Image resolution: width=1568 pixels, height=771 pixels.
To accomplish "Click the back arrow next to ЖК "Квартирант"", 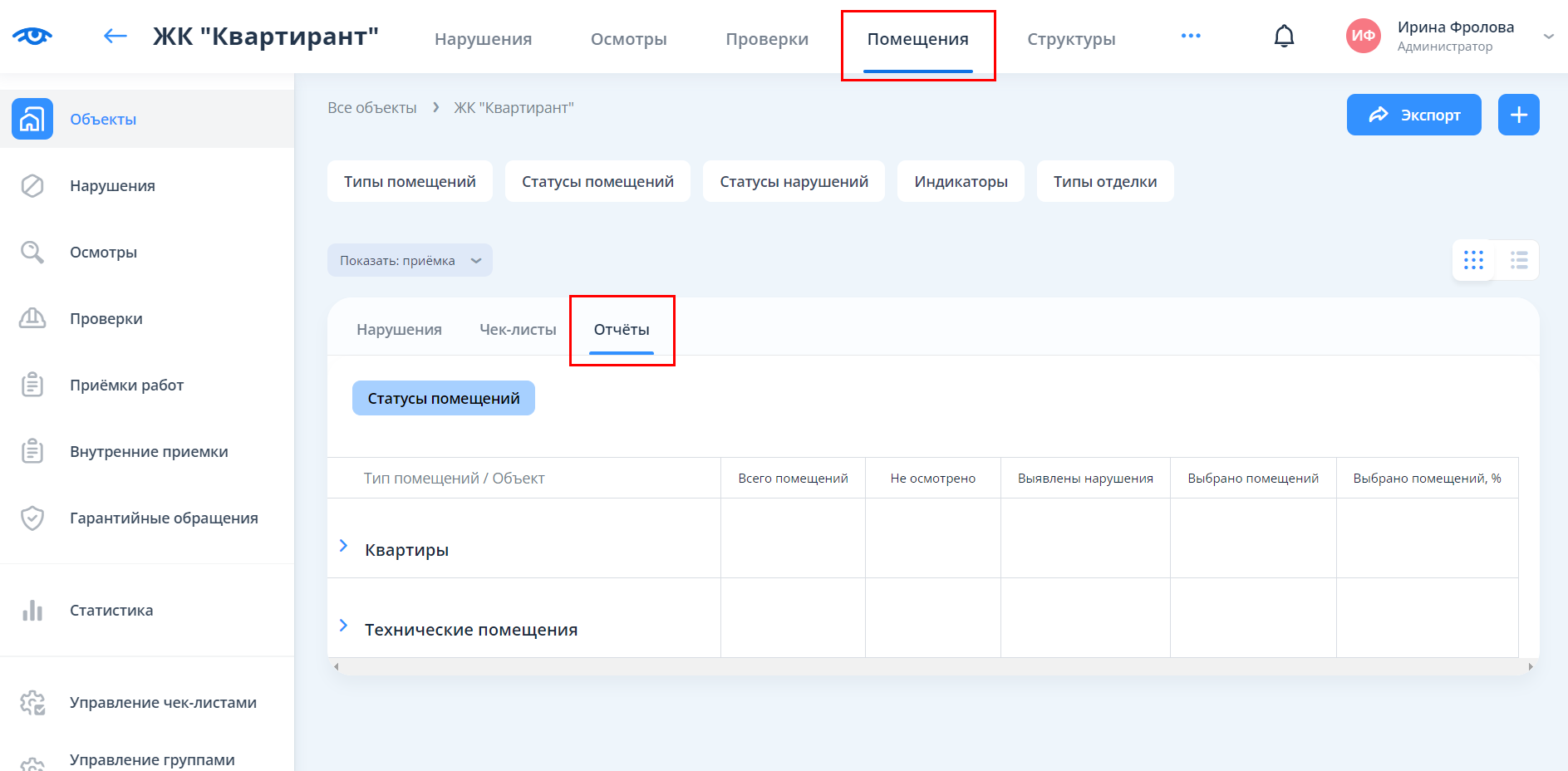I will pos(115,36).
